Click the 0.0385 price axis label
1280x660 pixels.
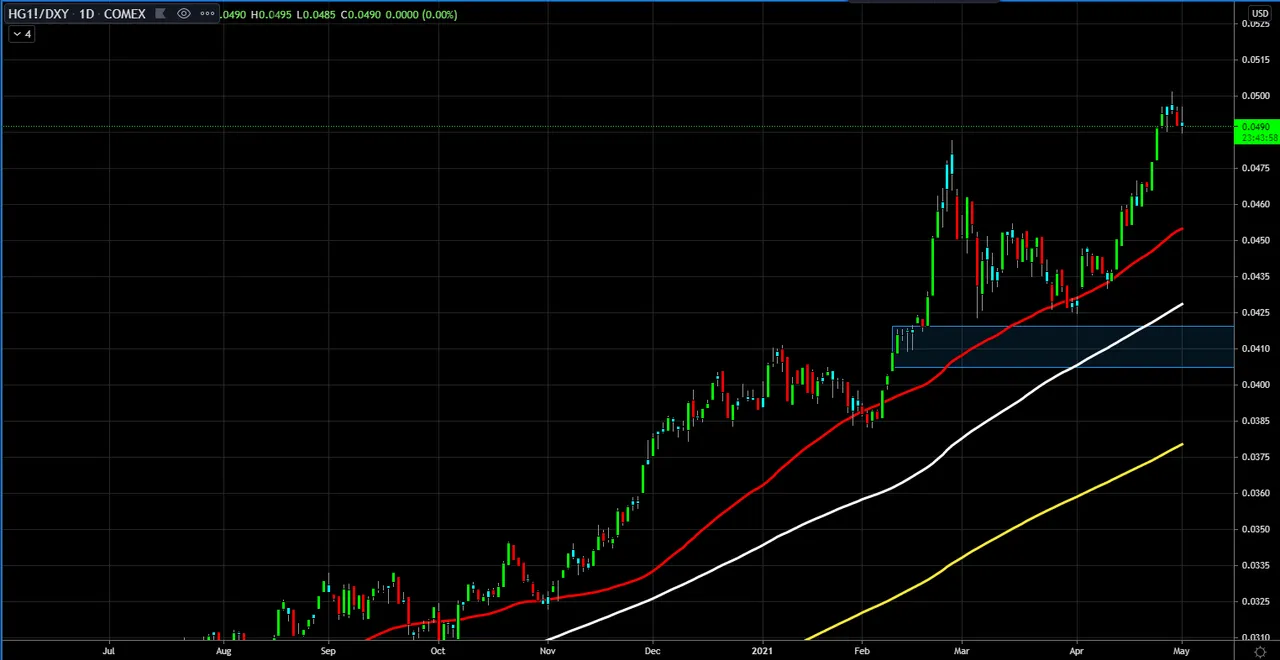click(1256, 421)
